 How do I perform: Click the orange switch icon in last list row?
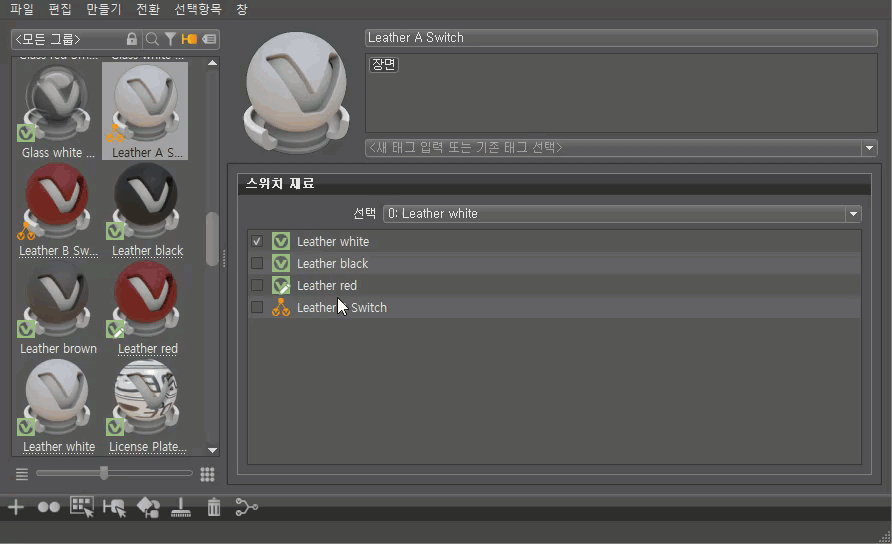280,307
